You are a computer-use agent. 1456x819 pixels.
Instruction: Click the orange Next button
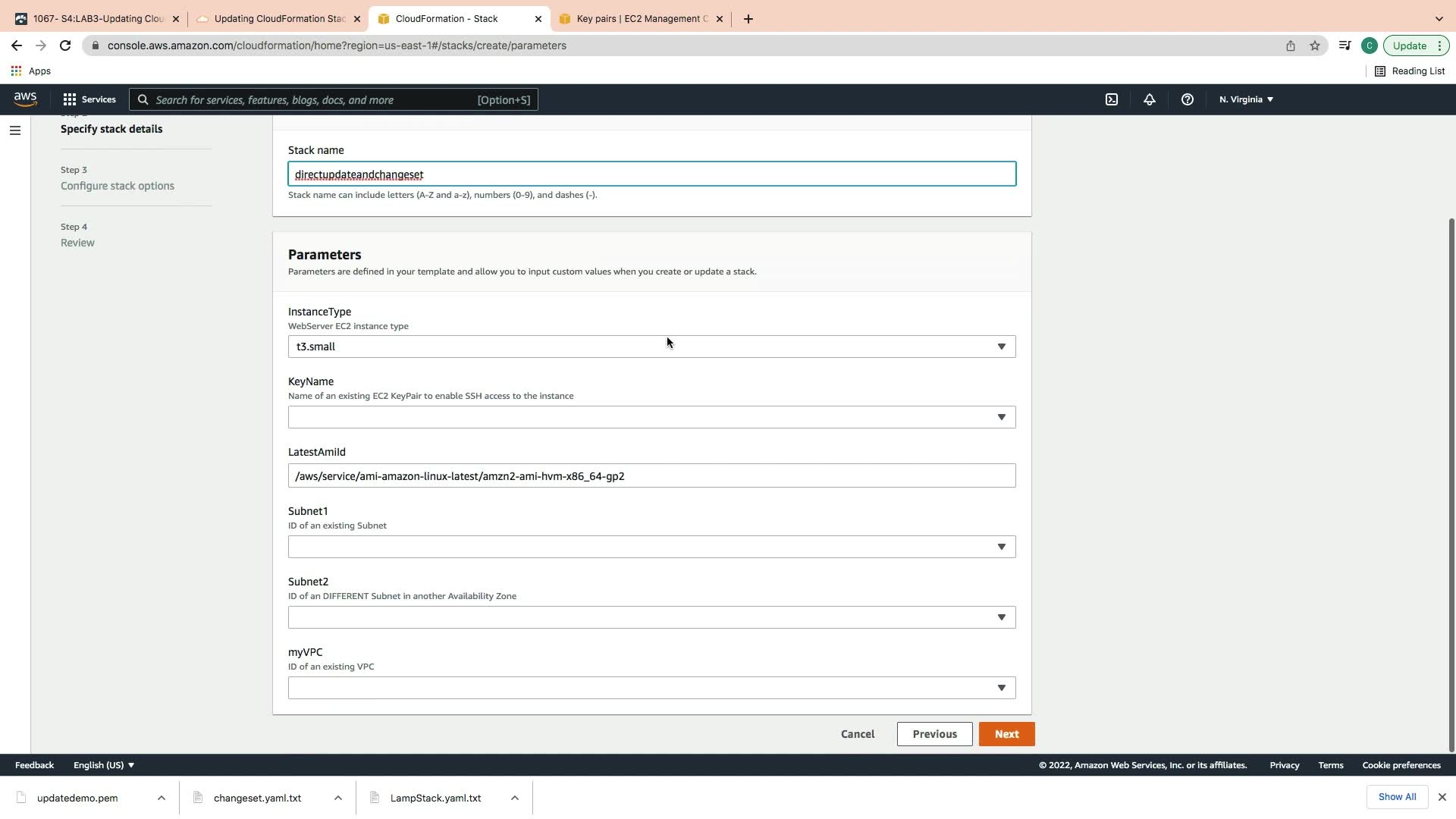coord(1006,734)
